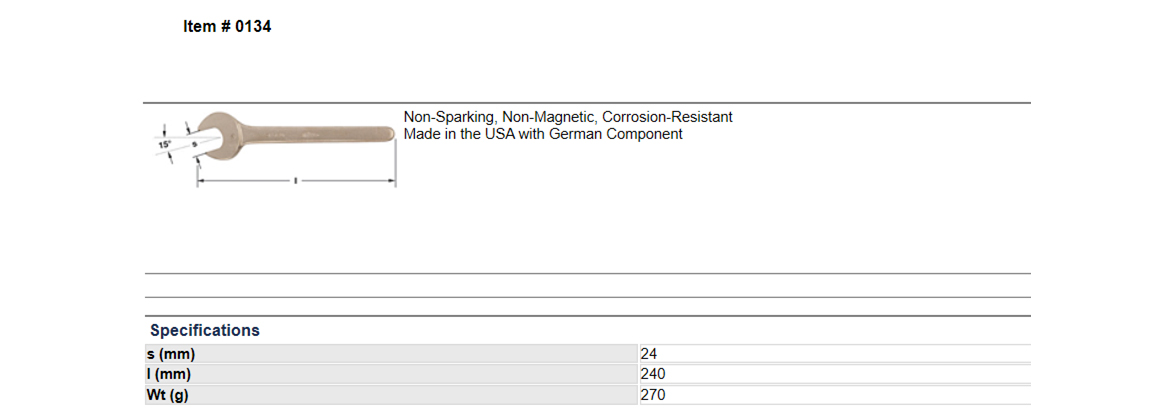Click the number 0134 in heading

pyautogui.click(x=253, y=27)
